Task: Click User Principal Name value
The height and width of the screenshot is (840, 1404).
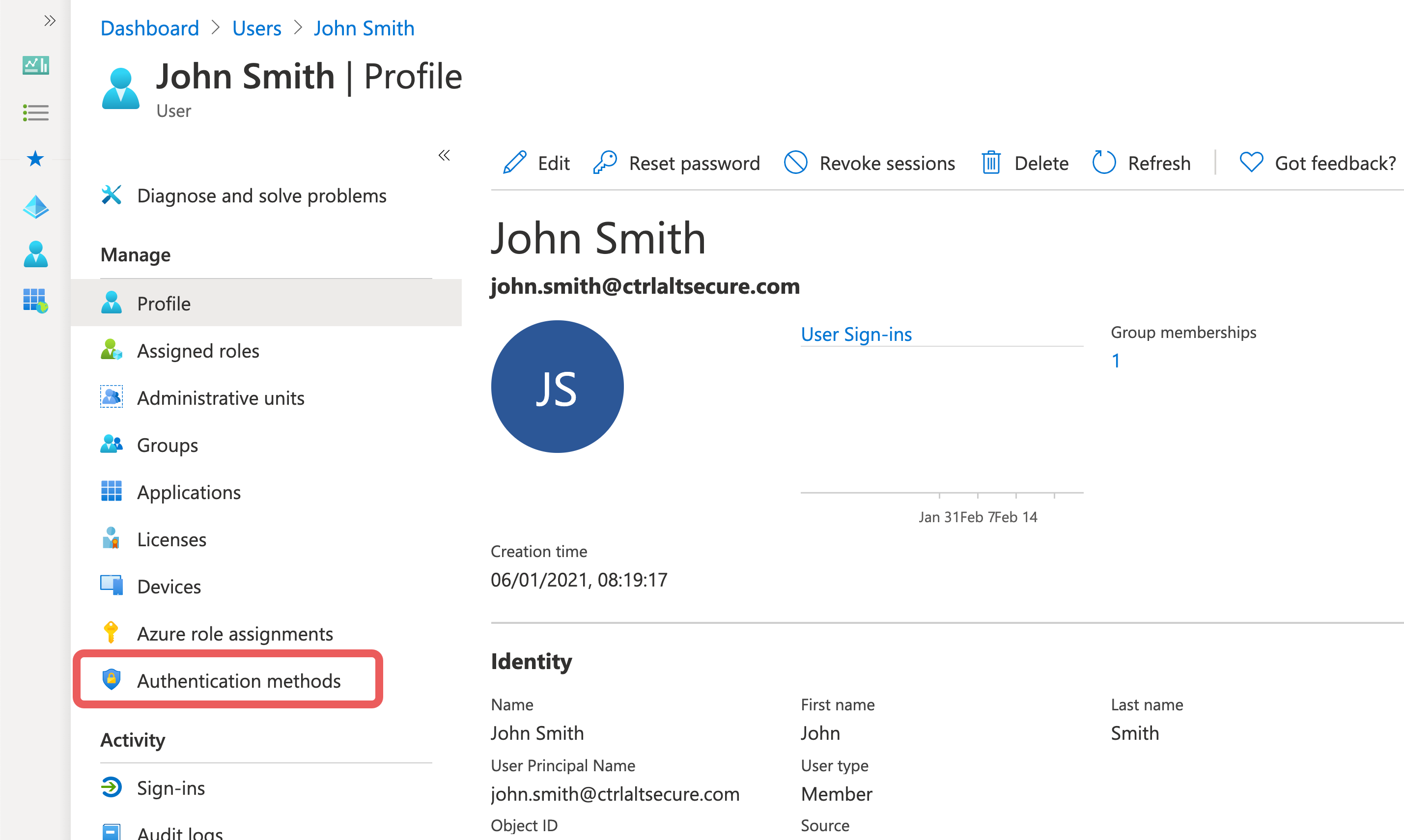Action: pos(615,794)
